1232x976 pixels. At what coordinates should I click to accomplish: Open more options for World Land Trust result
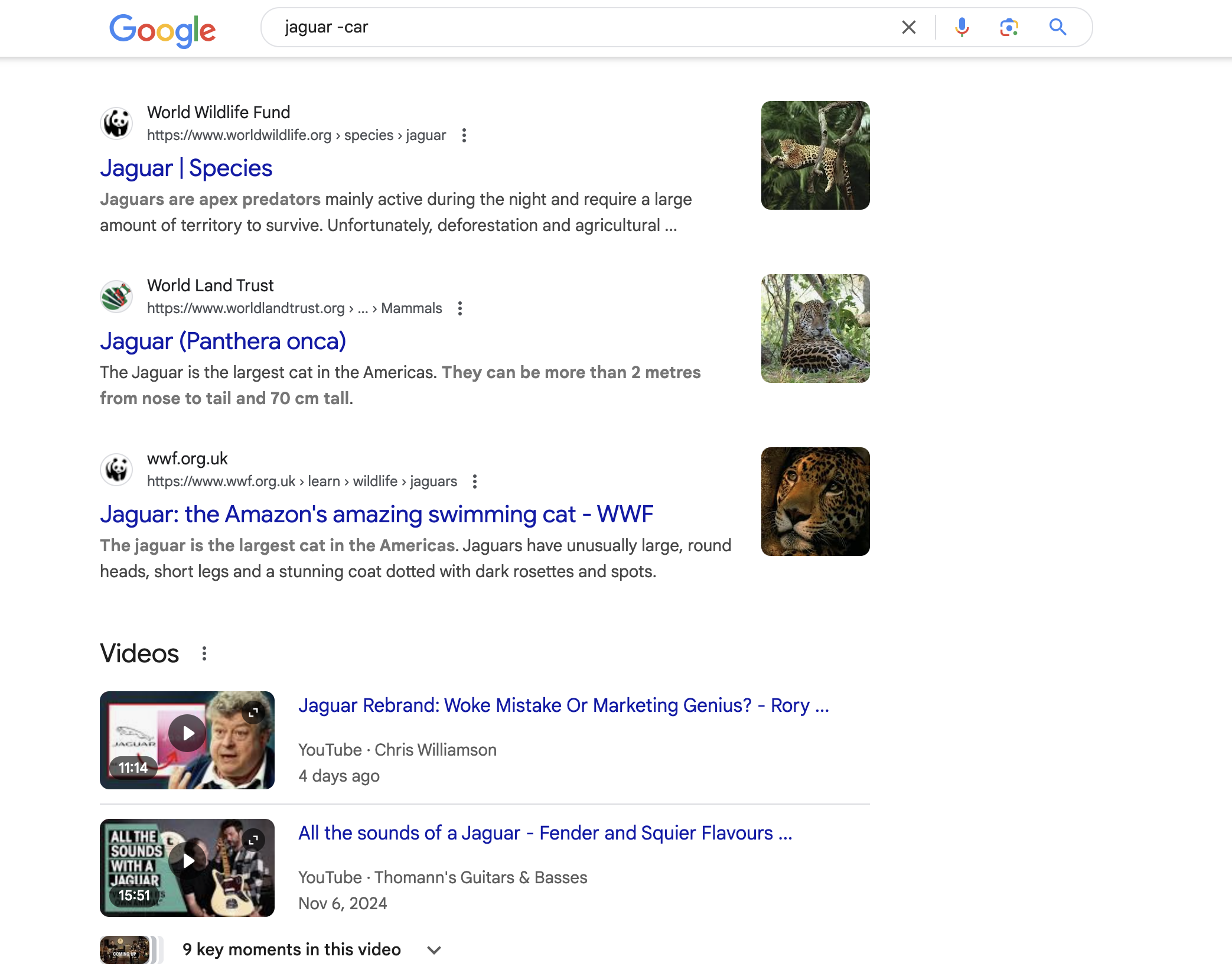pos(460,308)
